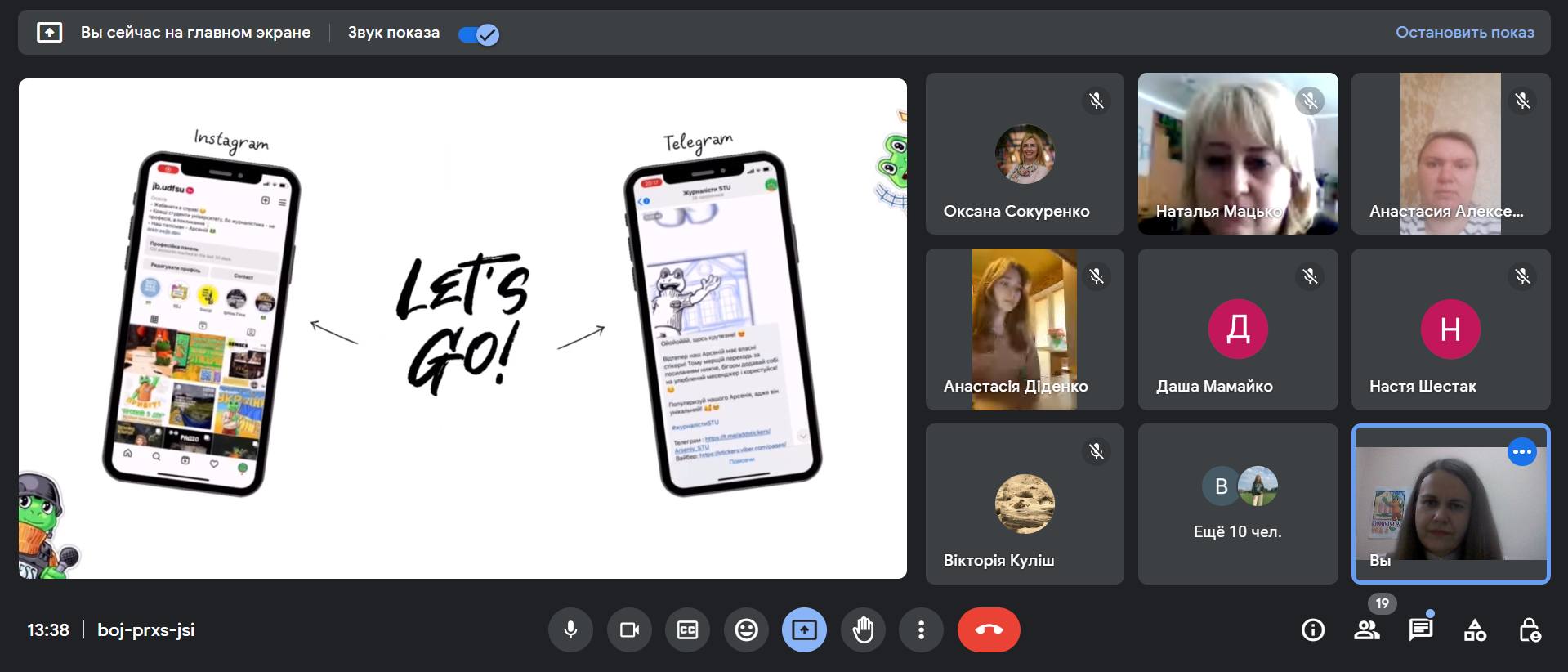Click the present screen button in toolbar
Screen dimensions: 1568x672
click(804, 629)
